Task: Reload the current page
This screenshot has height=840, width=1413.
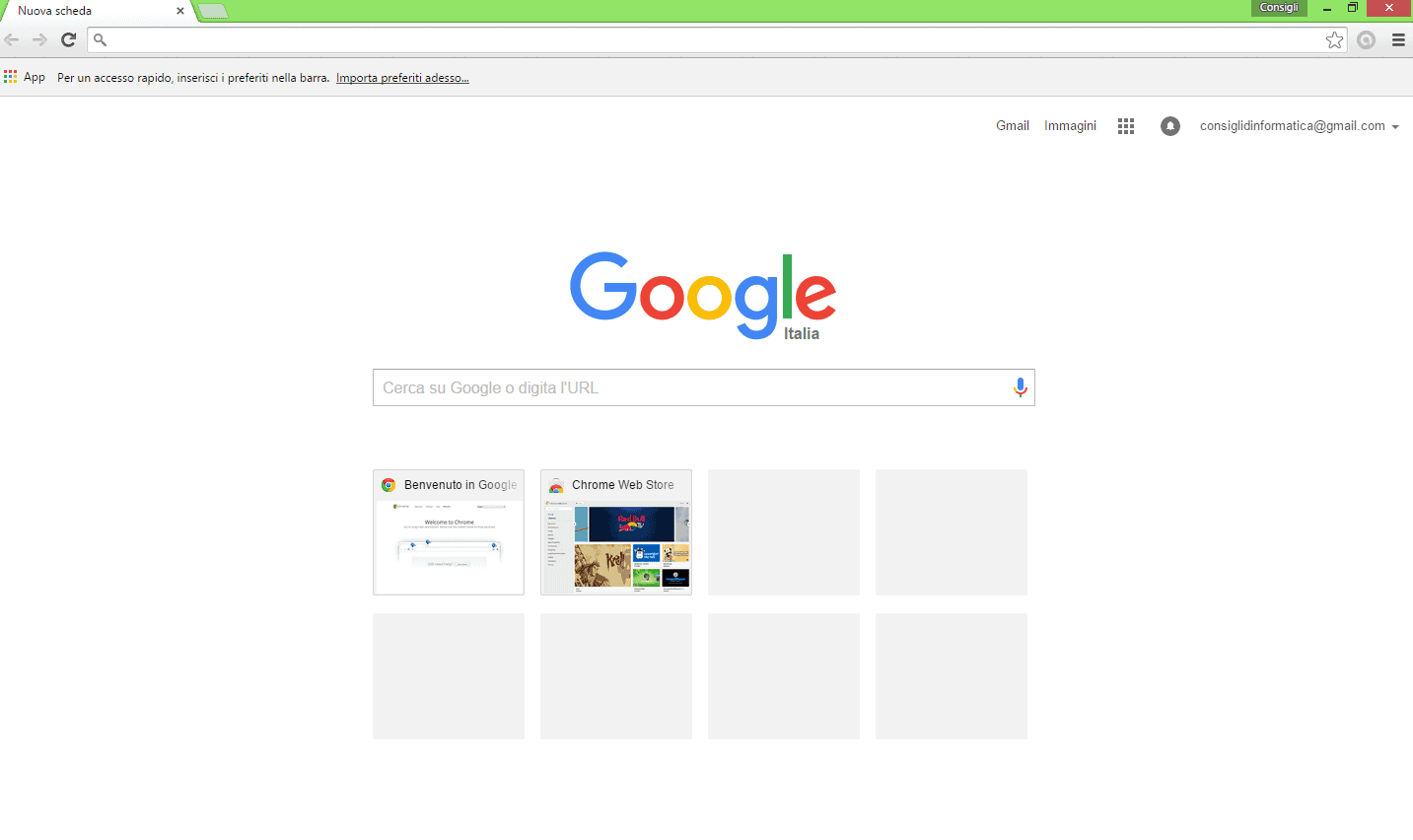Action: [x=68, y=39]
